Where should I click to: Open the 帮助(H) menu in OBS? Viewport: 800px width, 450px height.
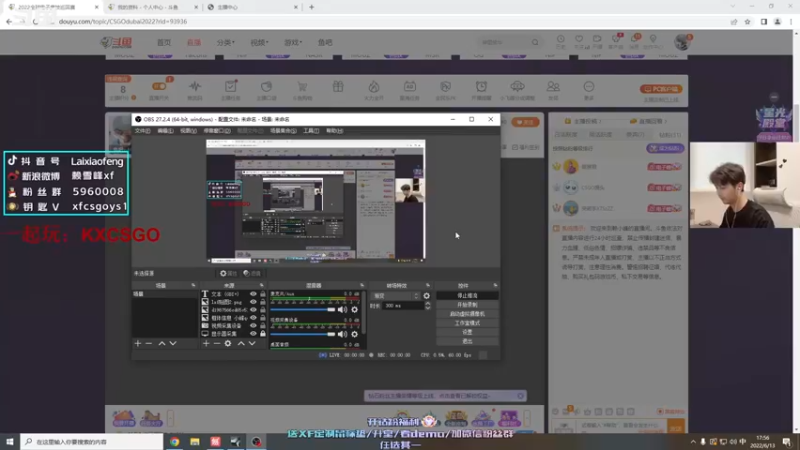click(x=335, y=131)
